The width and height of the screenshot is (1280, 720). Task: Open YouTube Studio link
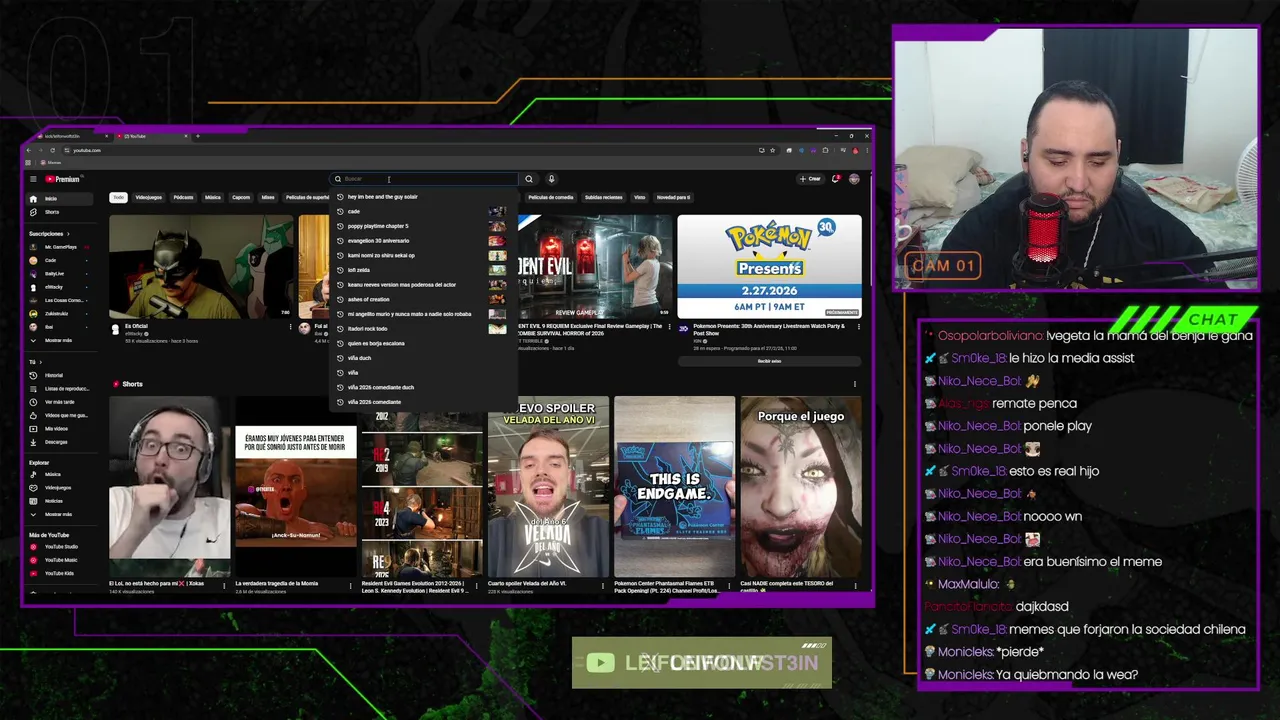[x=60, y=547]
